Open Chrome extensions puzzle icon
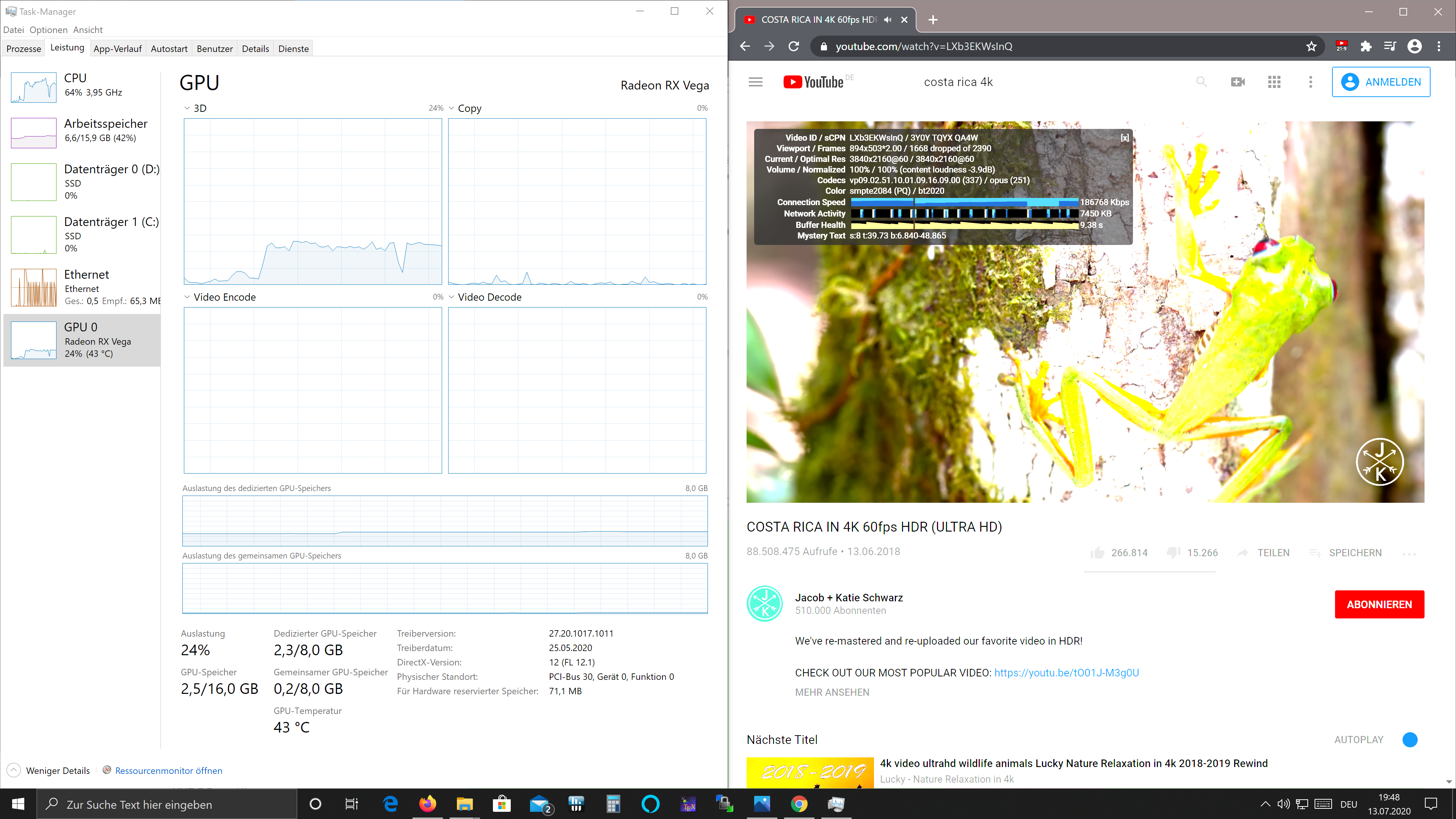 click(x=1365, y=46)
